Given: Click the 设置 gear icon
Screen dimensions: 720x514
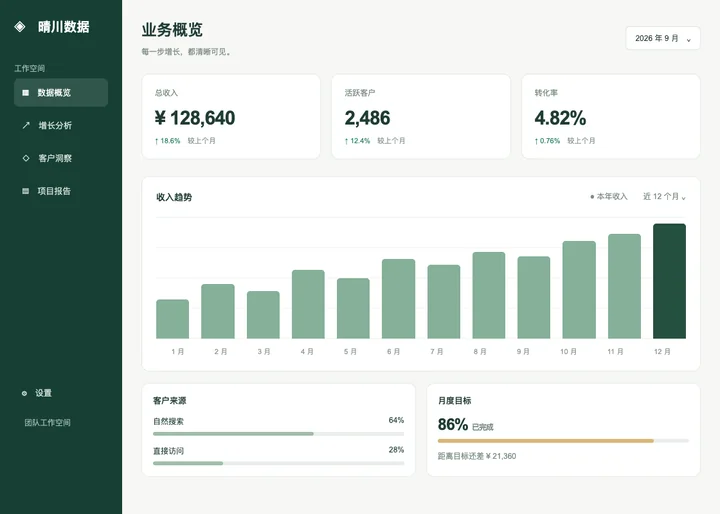Looking at the screenshot, I should (24, 393).
